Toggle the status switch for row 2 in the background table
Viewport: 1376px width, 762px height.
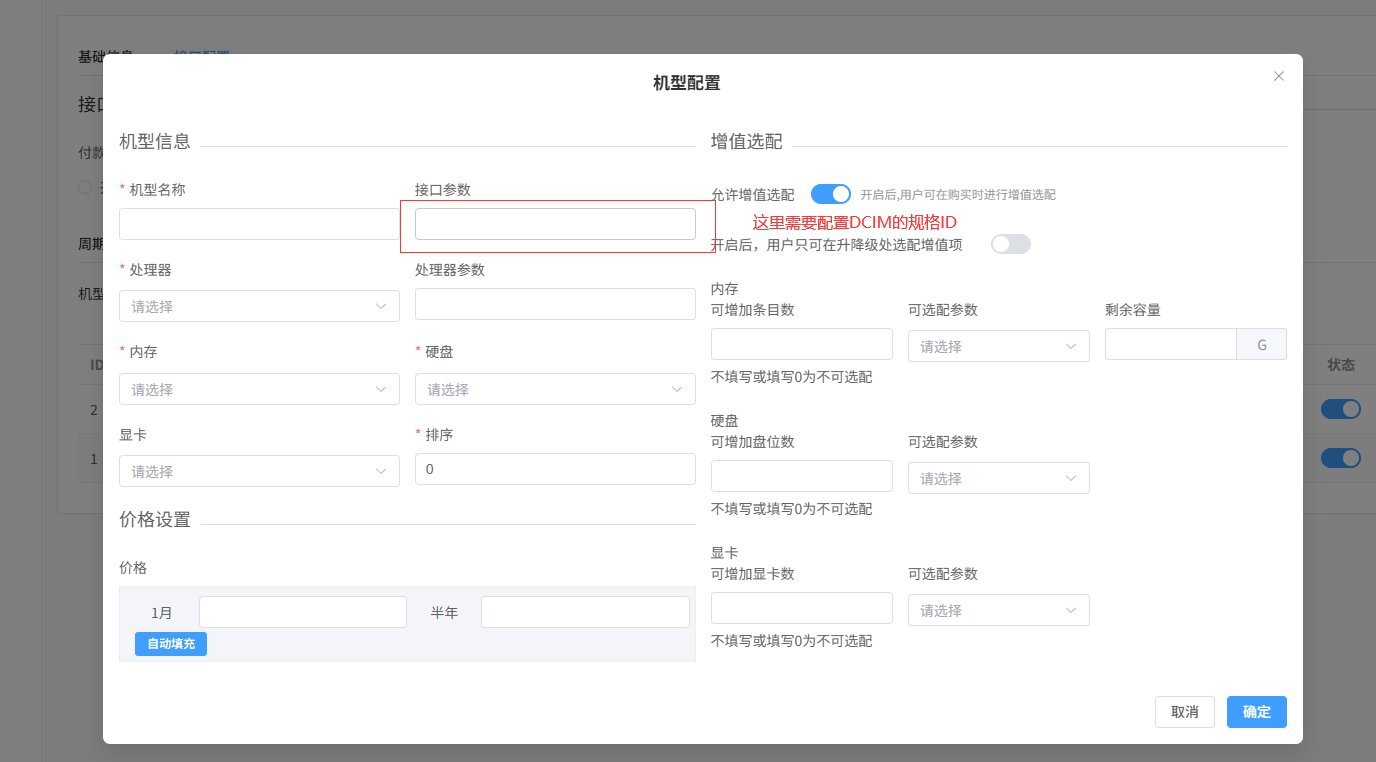tap(1341, 409)
